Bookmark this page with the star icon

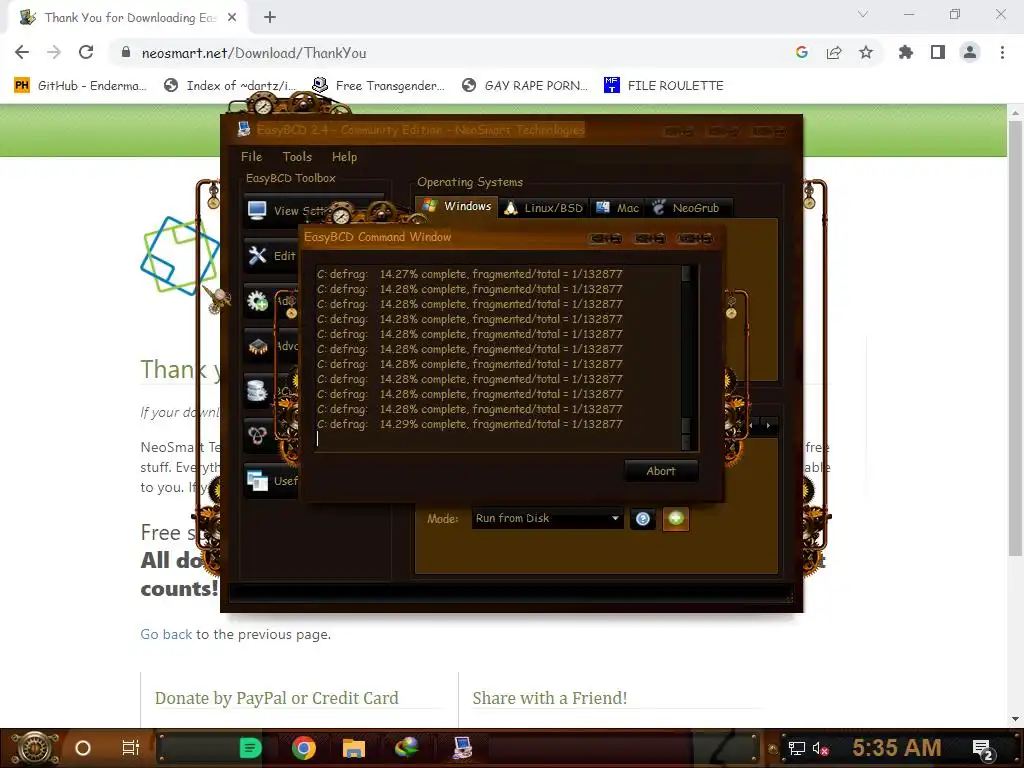pos(866,52)
